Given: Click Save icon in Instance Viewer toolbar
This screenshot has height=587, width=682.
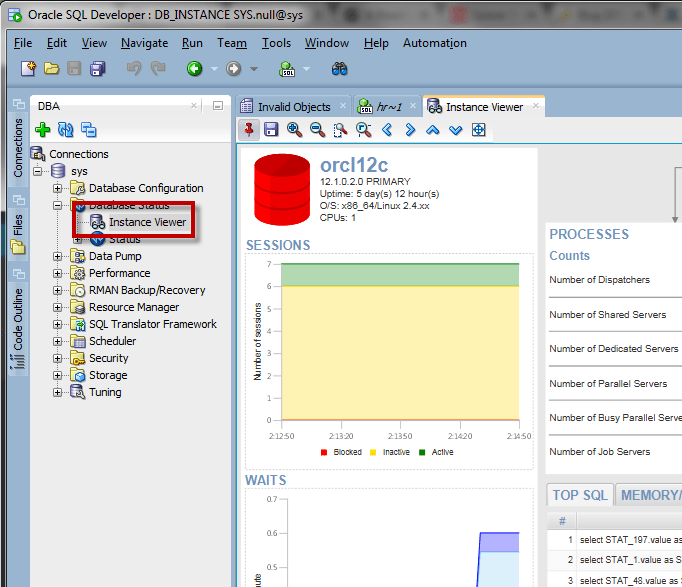Looking at the screenshot, I should (271, 130).
